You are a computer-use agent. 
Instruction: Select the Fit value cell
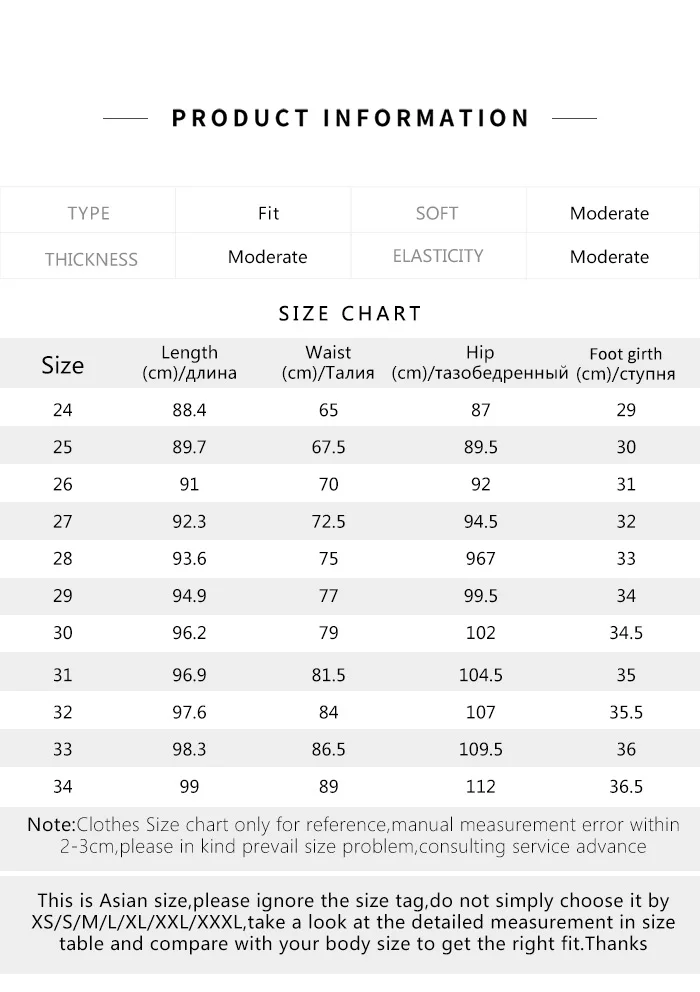click(x=268, y=213)
